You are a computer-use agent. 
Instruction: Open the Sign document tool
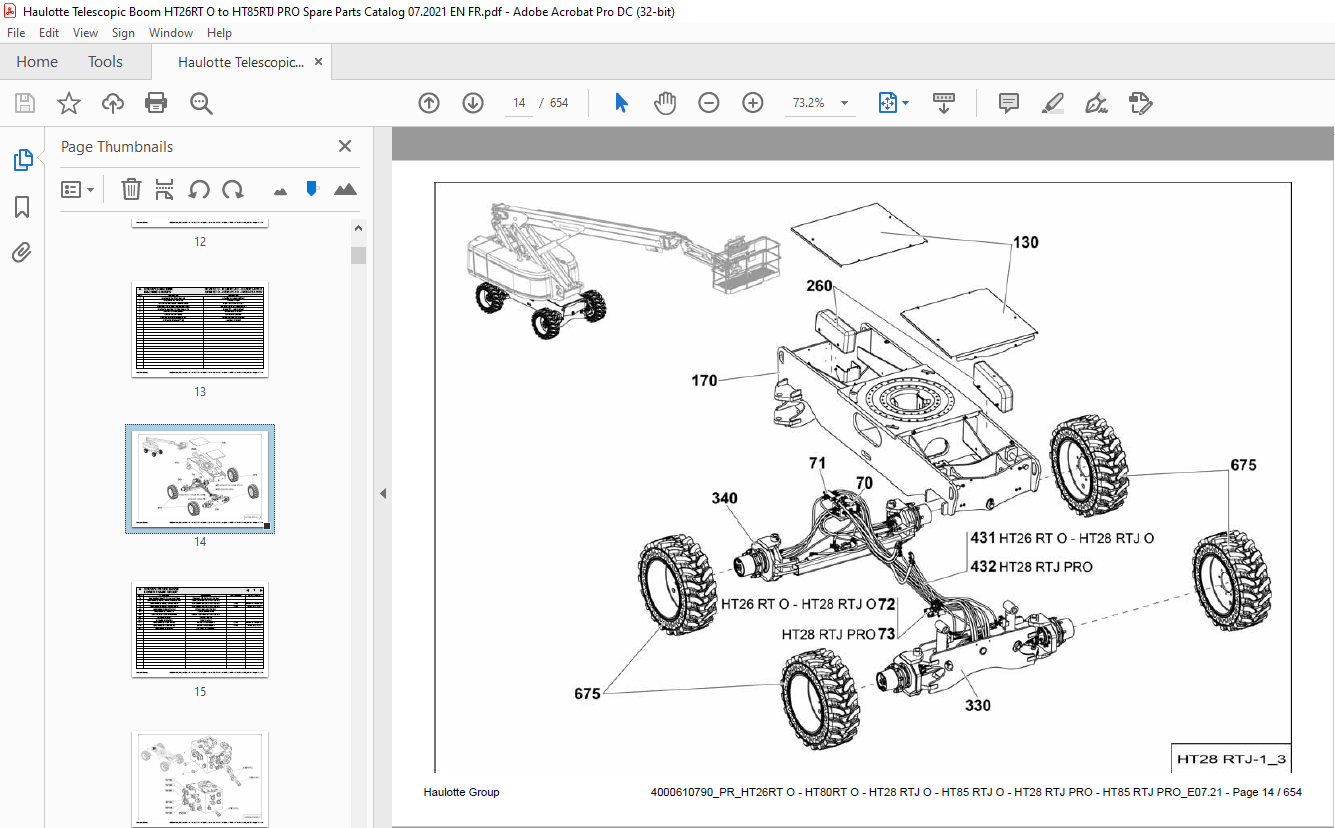pos(1096,103)
